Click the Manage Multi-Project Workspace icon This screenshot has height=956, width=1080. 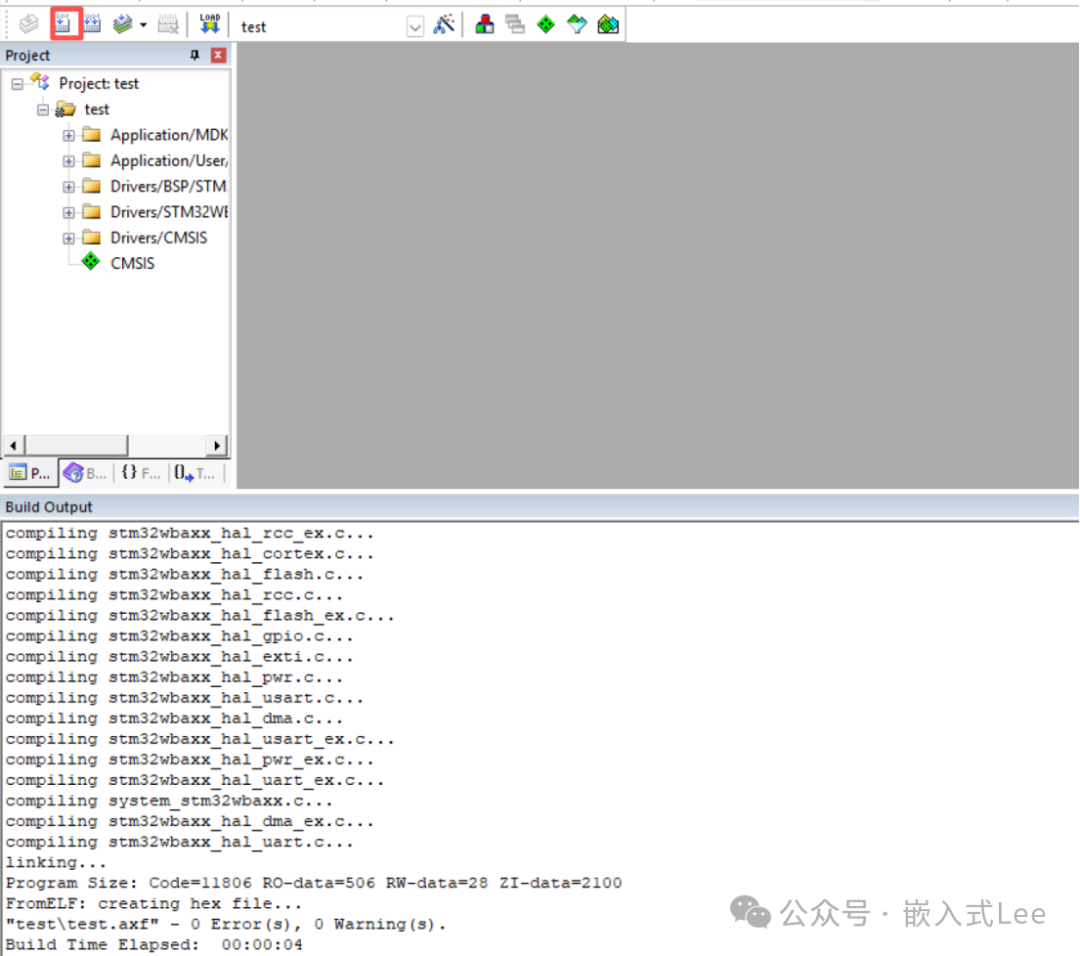pyautogui.click(x=515, y=25)
